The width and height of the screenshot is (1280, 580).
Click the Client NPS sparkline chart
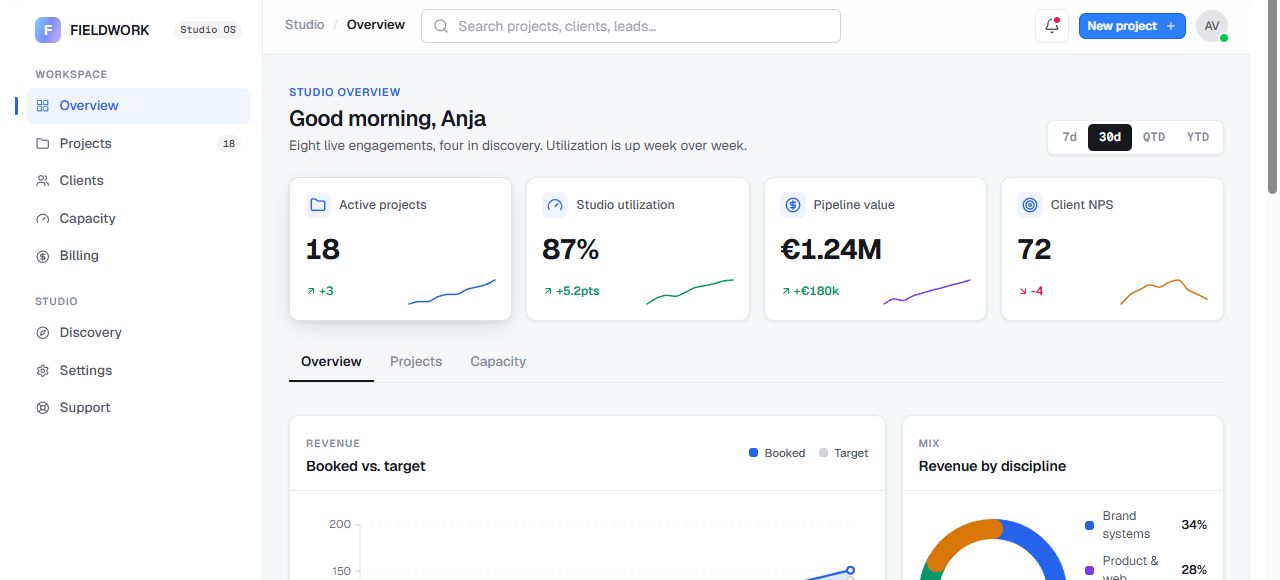tap(1164, 291)
